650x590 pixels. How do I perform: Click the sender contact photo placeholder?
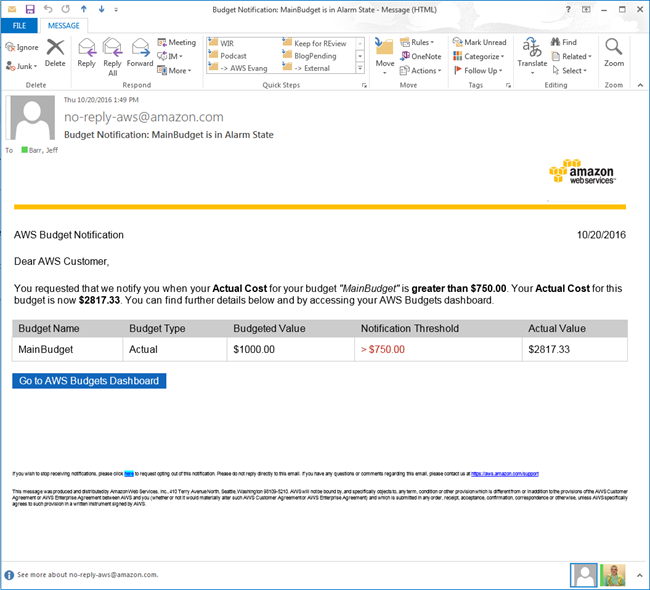click(32, 120)
